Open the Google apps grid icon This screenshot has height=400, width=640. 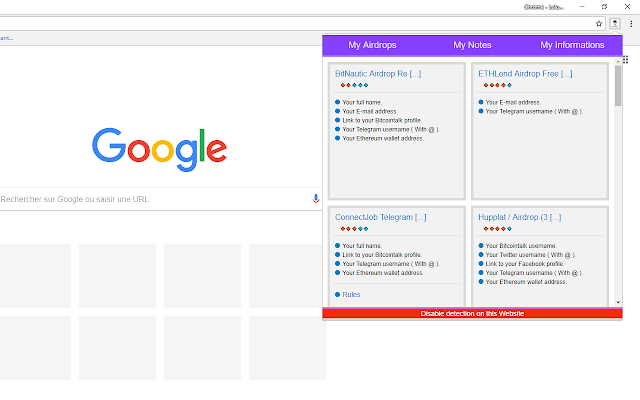click(x=626, y=60)
